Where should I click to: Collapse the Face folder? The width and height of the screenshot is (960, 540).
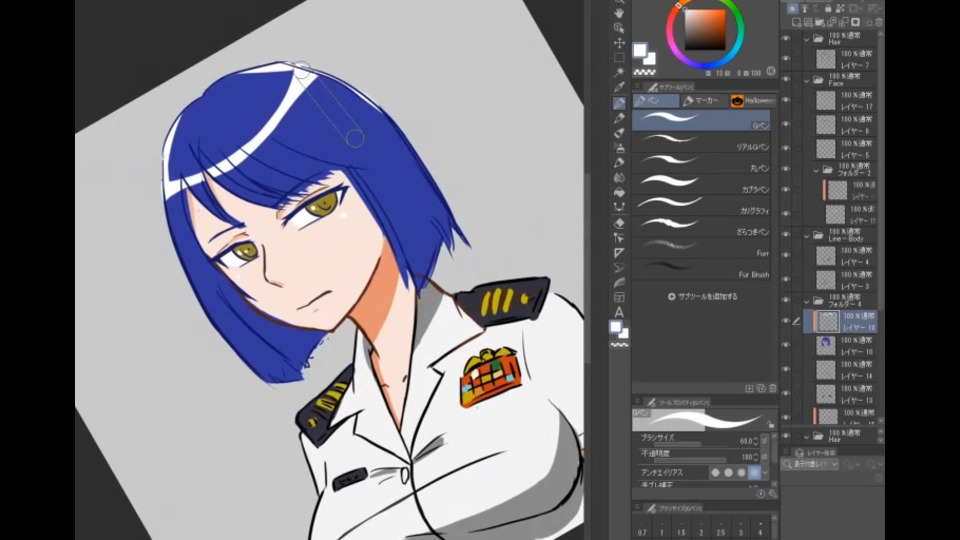pos(806,80)
